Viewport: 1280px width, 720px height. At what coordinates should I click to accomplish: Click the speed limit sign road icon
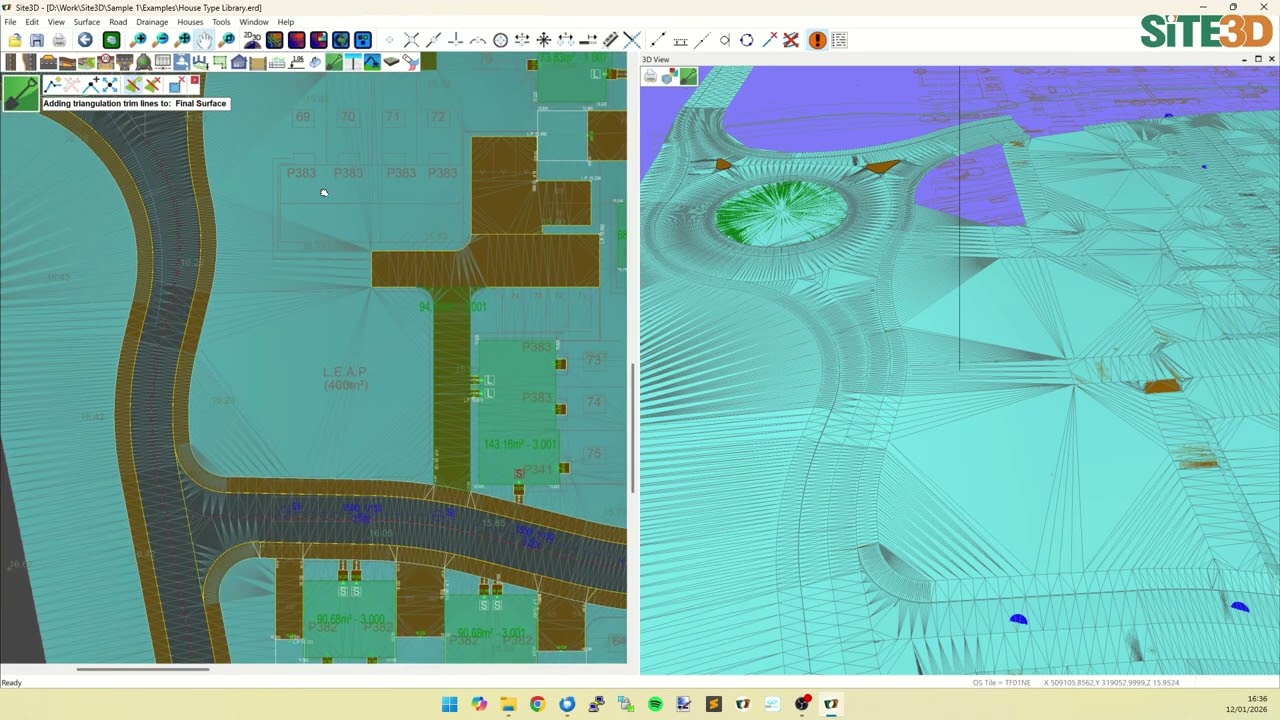(x=105, y=62)
